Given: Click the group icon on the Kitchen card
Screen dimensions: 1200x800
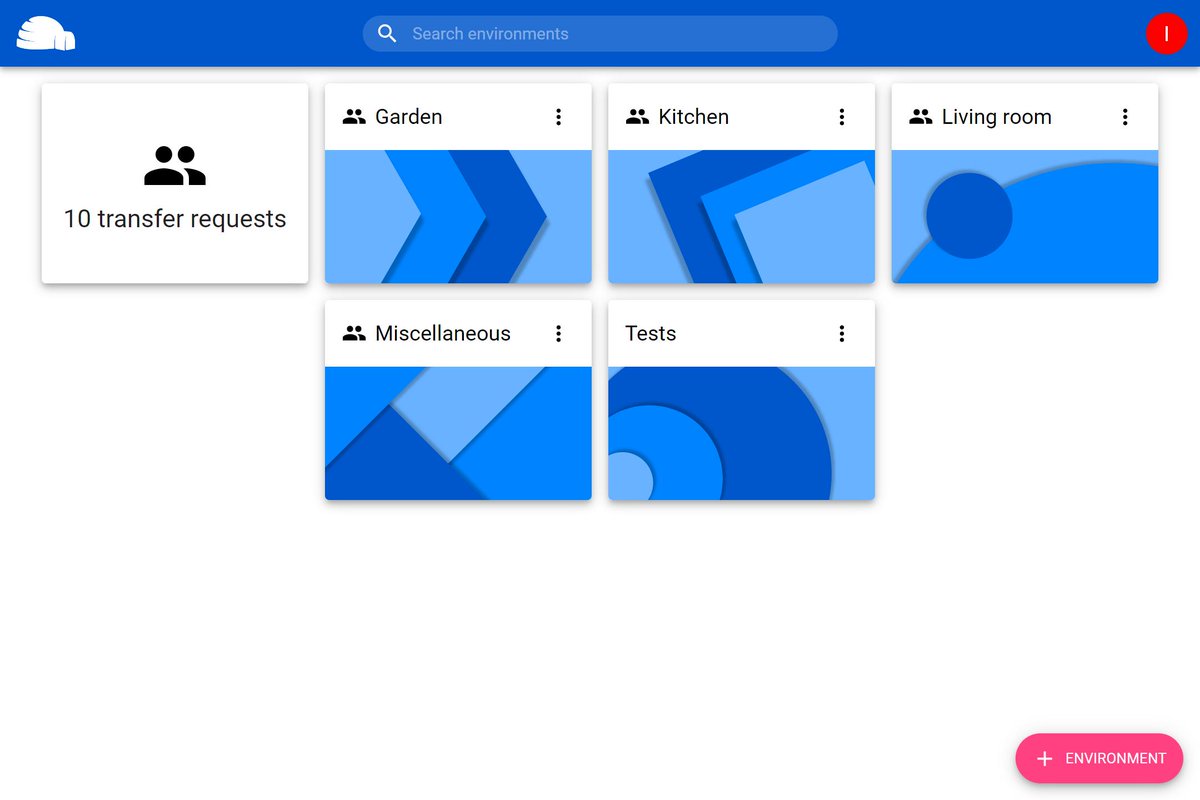Looking at the screenshot, I should coord(637,116).
